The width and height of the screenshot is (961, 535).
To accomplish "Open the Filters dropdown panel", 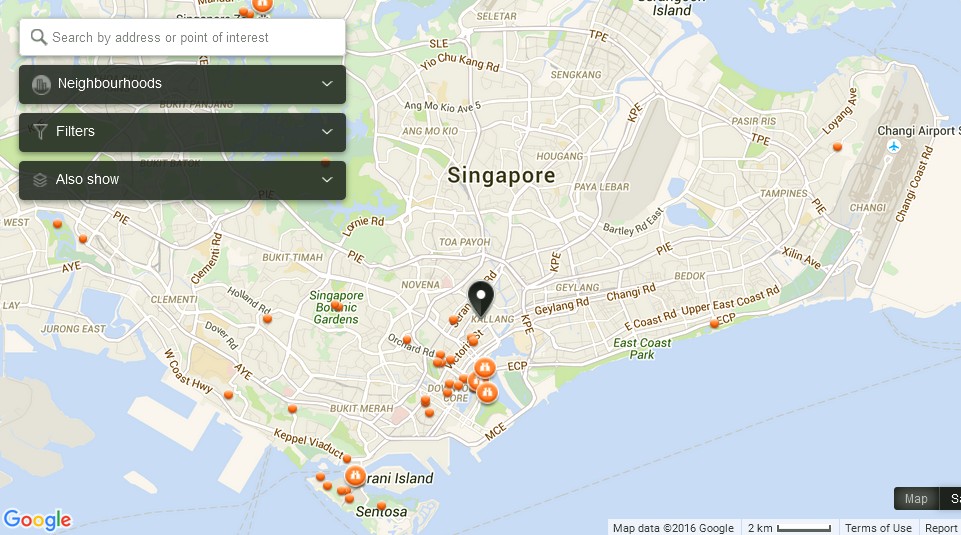I will (x=182, y=132).
